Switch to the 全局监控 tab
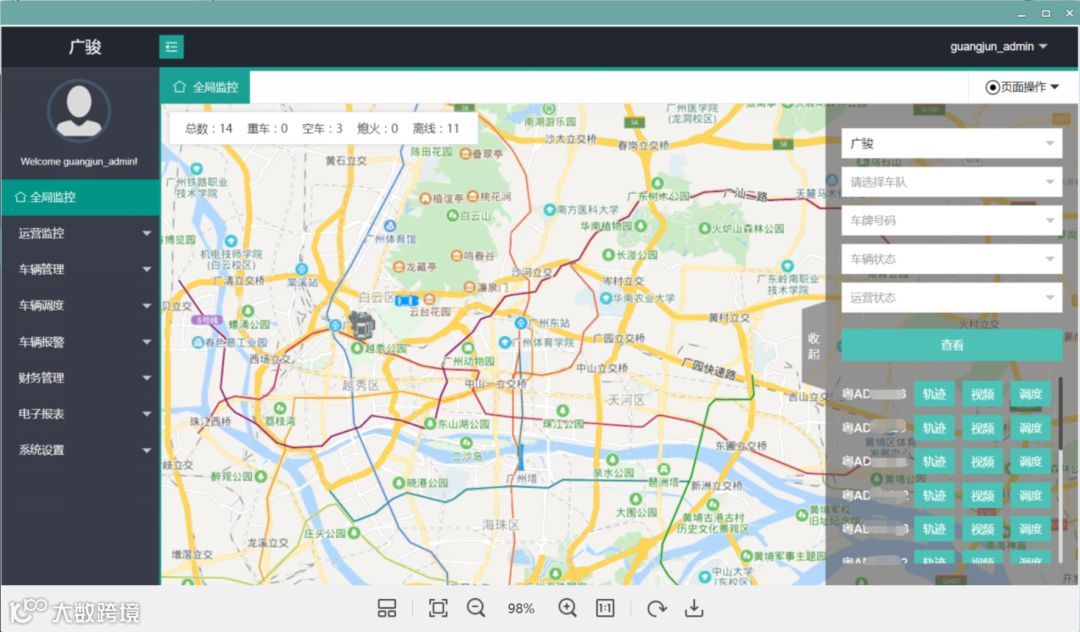 point(205,87)
